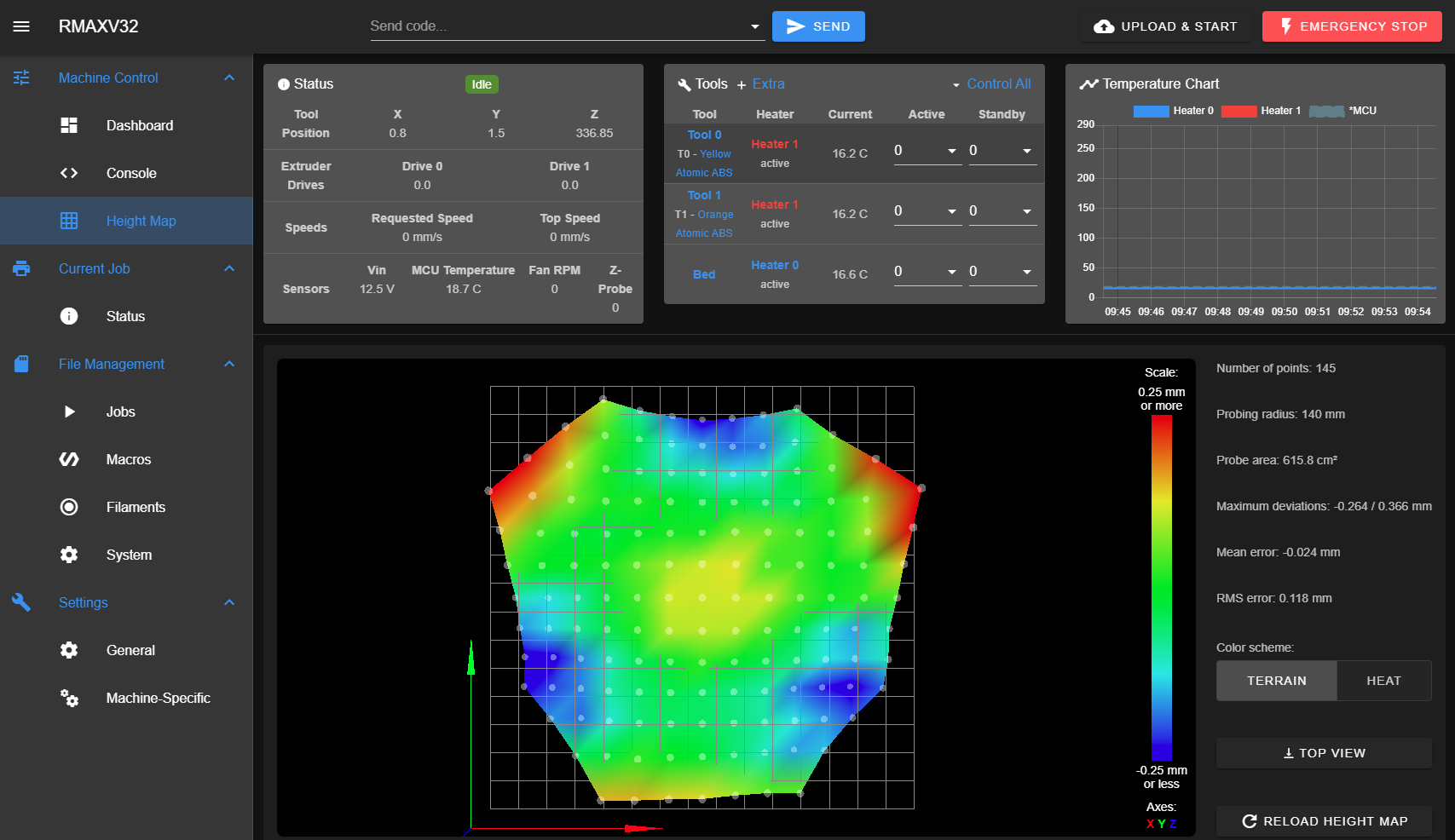Click the Temperature Chart line icon
The width and height of the screenshot is (1455, 840).
click(x=1088, y=83)
